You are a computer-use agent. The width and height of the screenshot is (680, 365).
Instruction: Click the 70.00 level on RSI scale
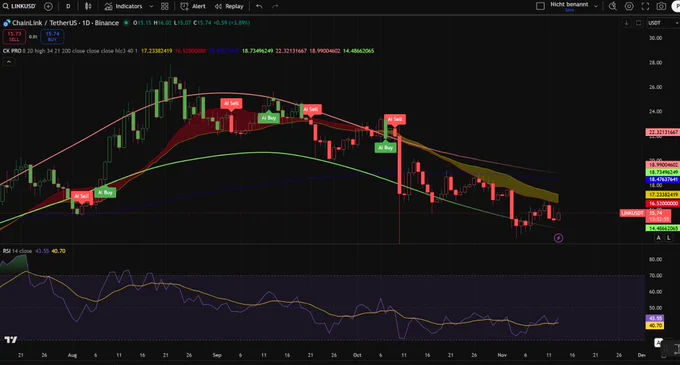pyautogui.click(x=655, y=276)
